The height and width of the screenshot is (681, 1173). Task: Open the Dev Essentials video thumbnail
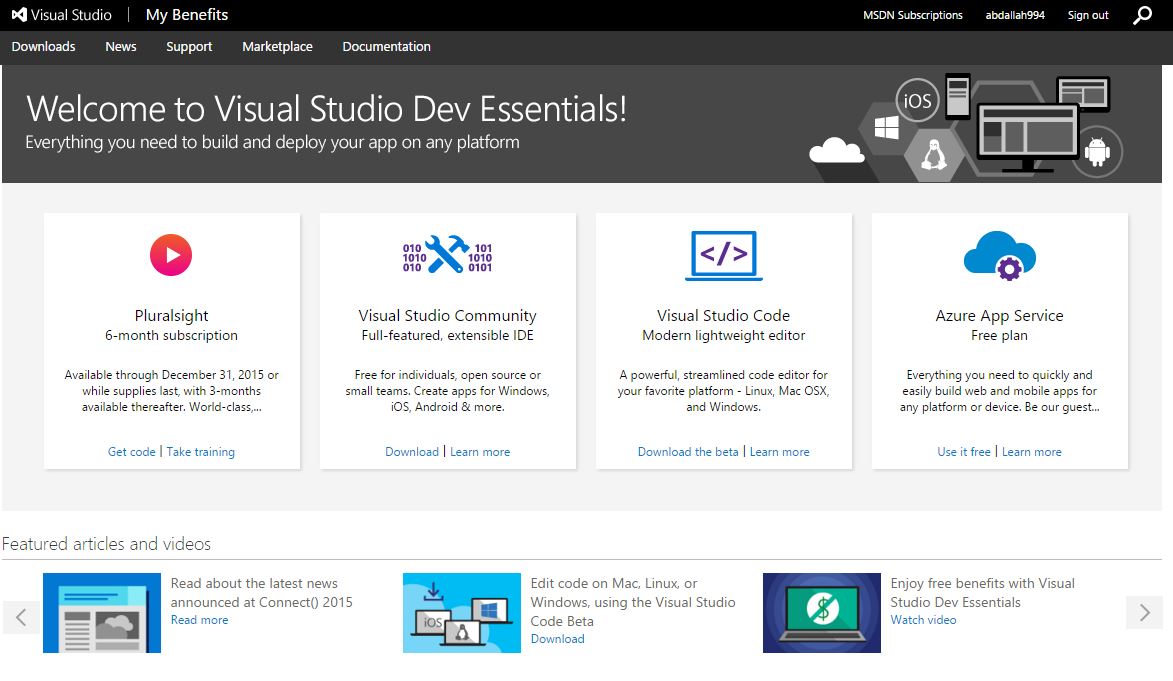point(821,613)
